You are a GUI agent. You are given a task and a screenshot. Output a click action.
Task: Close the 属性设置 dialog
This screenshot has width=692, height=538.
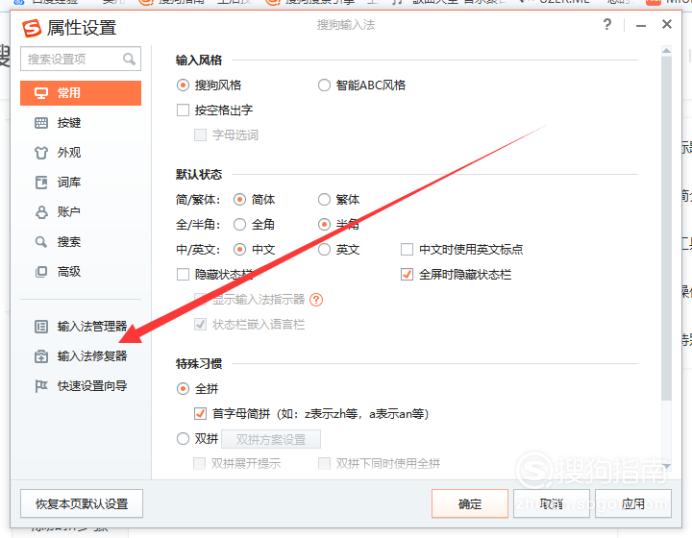[x=667, y=24]
